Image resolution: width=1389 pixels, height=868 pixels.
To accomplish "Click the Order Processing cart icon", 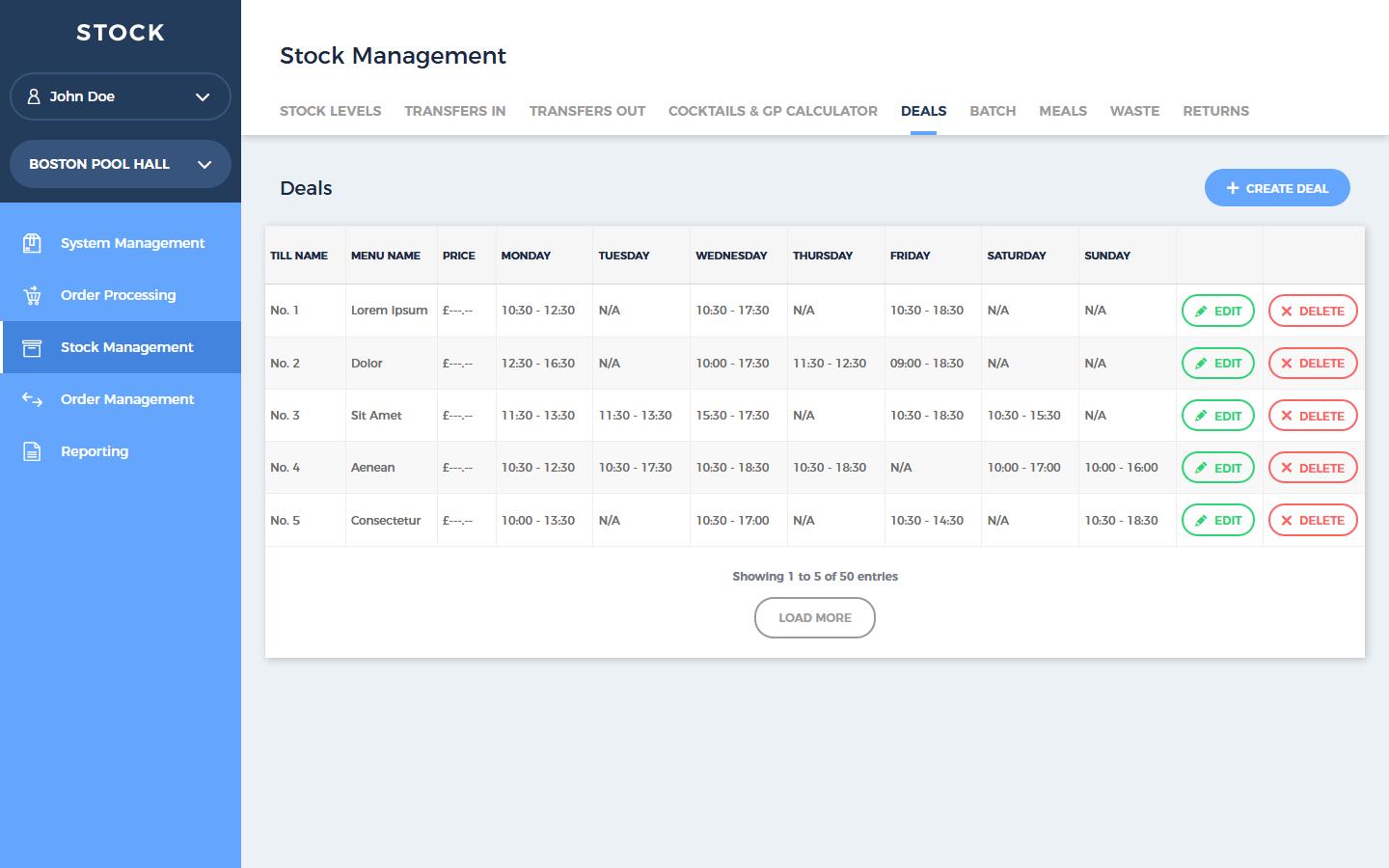I will pos(32,295).
